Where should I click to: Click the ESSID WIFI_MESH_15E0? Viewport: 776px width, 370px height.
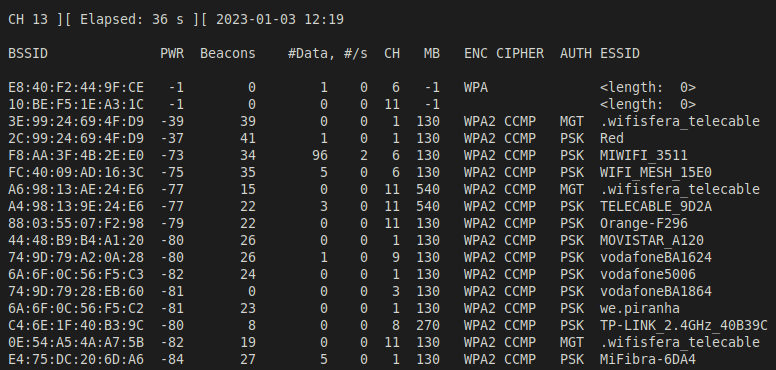tap(656, 172)
